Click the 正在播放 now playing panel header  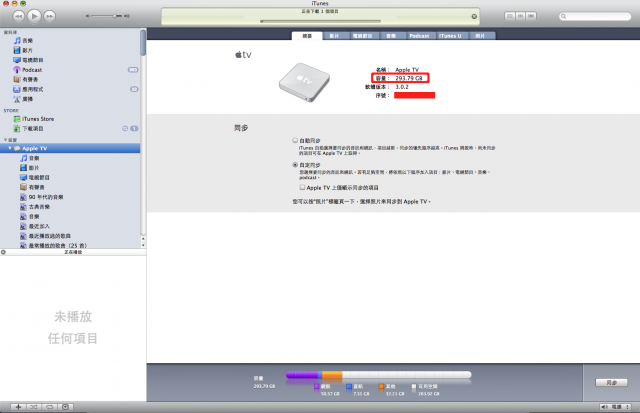click(x=73, y=252)
